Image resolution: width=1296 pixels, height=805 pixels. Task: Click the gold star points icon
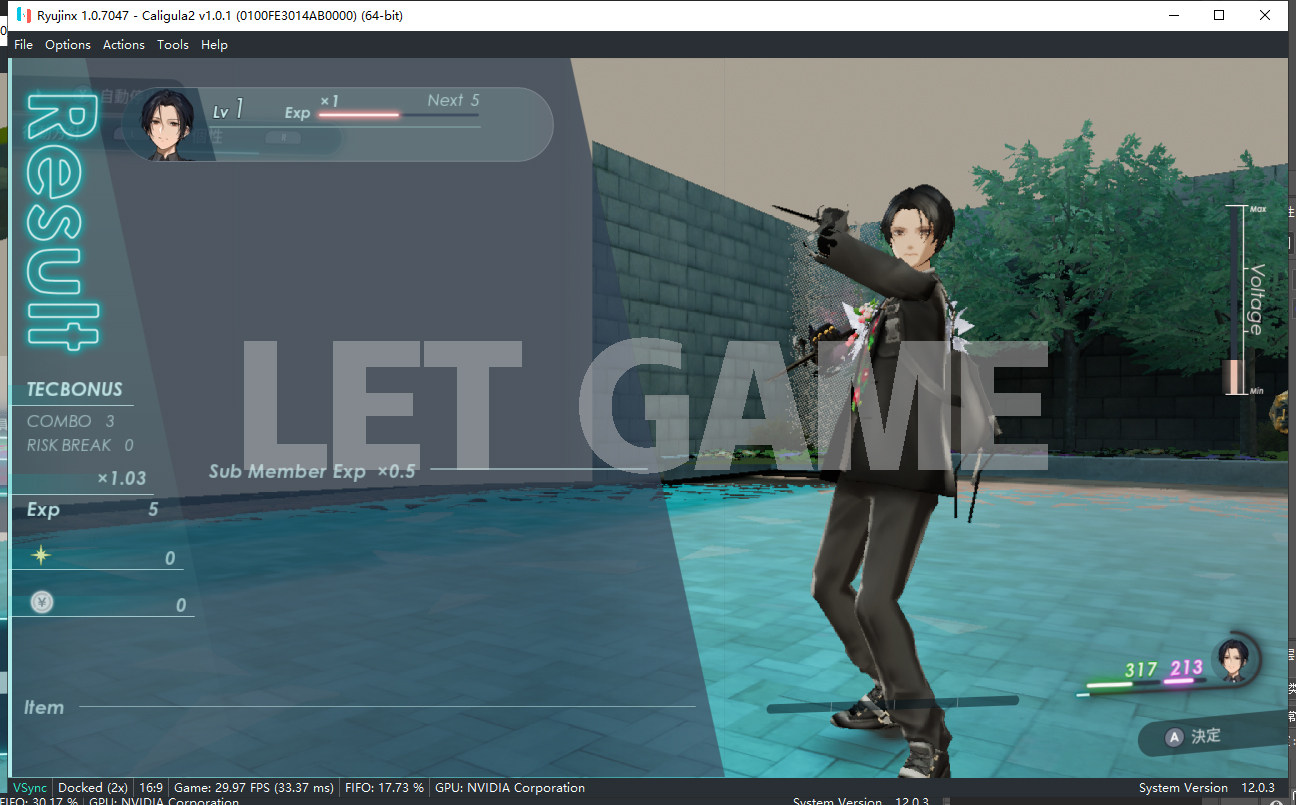coord(41,555)
